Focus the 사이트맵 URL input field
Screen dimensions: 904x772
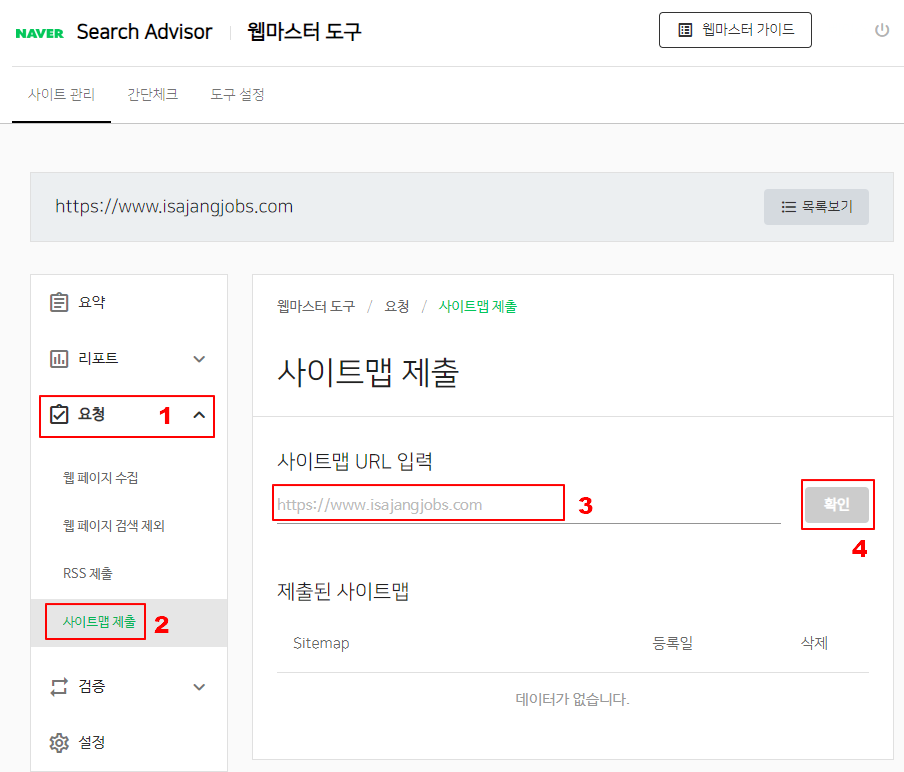[x=529, y=504]
